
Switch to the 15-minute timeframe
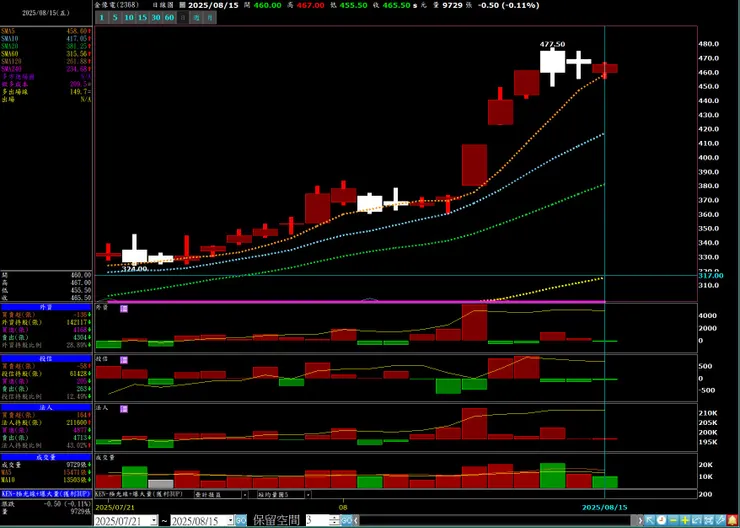143,18
